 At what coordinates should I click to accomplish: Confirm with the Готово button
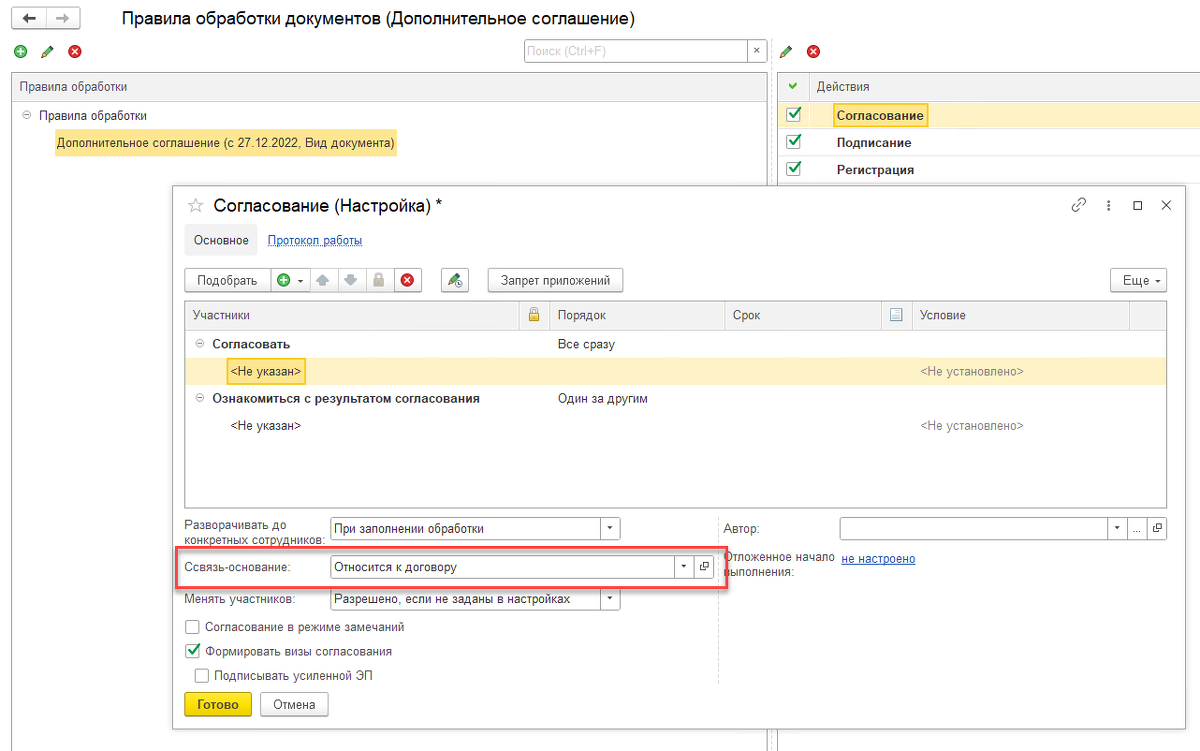click(x=218, y=704)
